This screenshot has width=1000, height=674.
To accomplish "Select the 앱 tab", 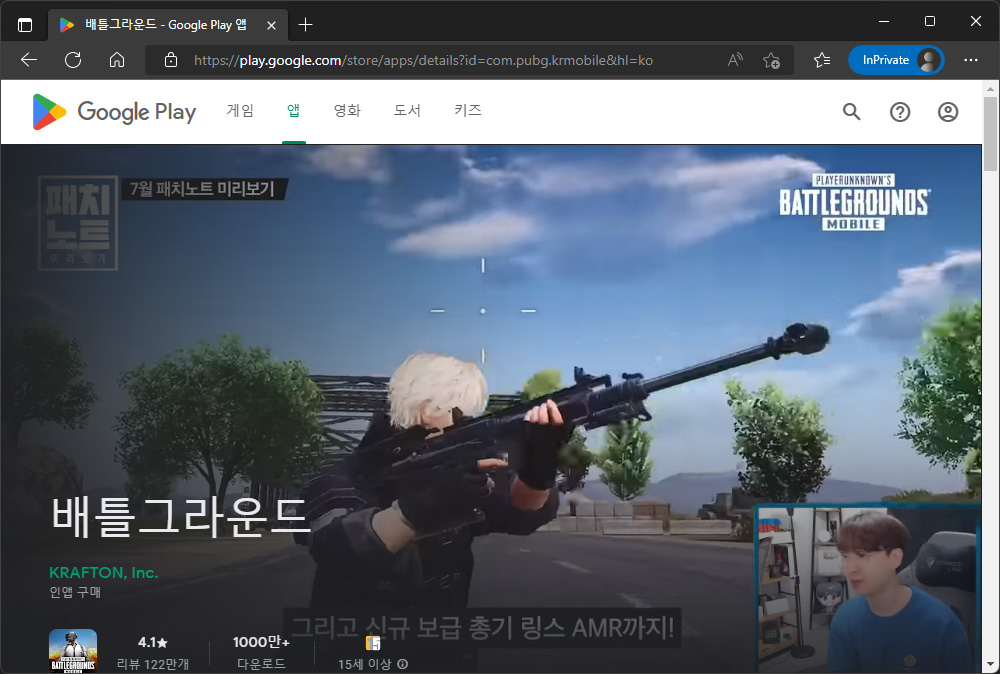I will point(293,110).
